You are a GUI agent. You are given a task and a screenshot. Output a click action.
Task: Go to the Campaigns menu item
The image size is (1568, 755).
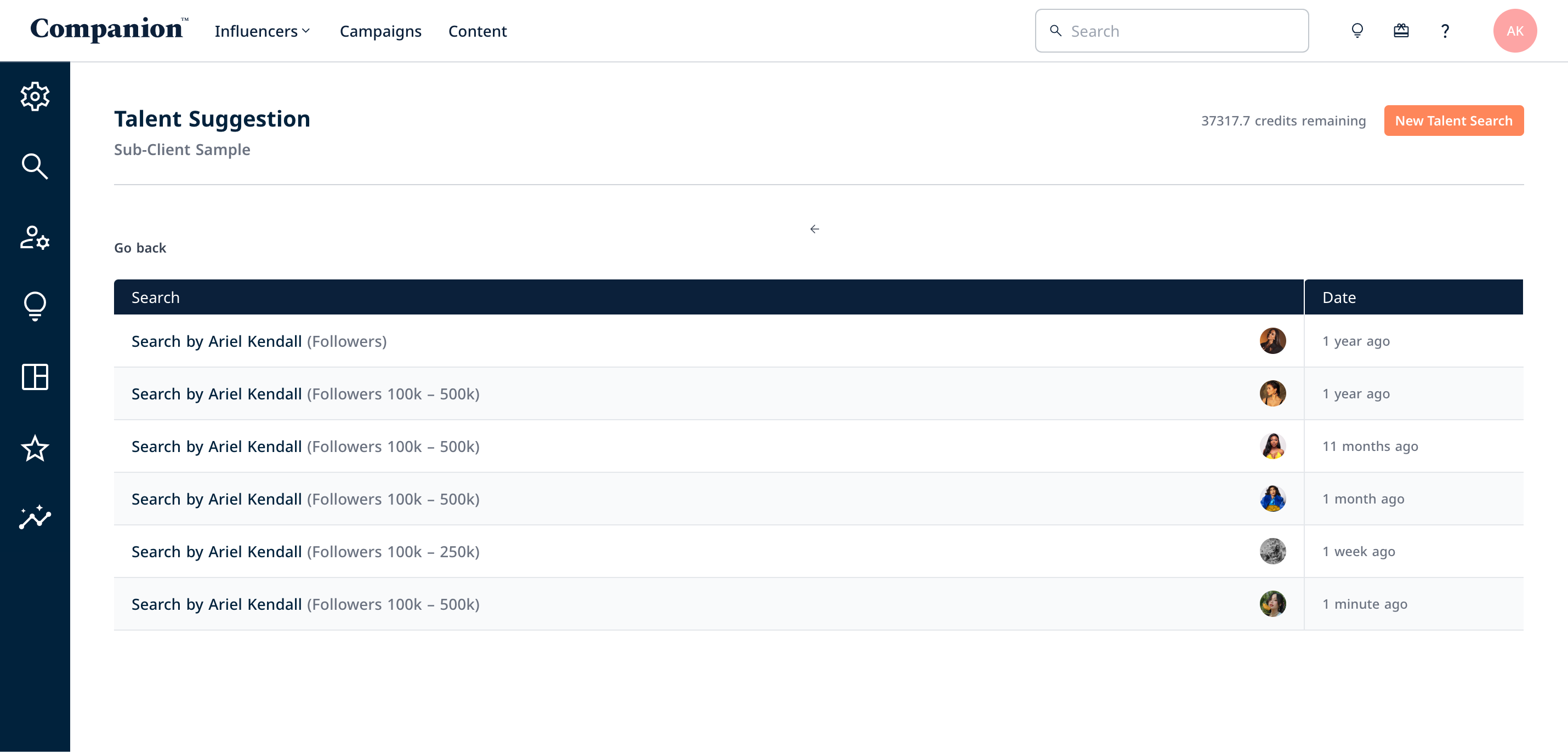tap(380, 31)
